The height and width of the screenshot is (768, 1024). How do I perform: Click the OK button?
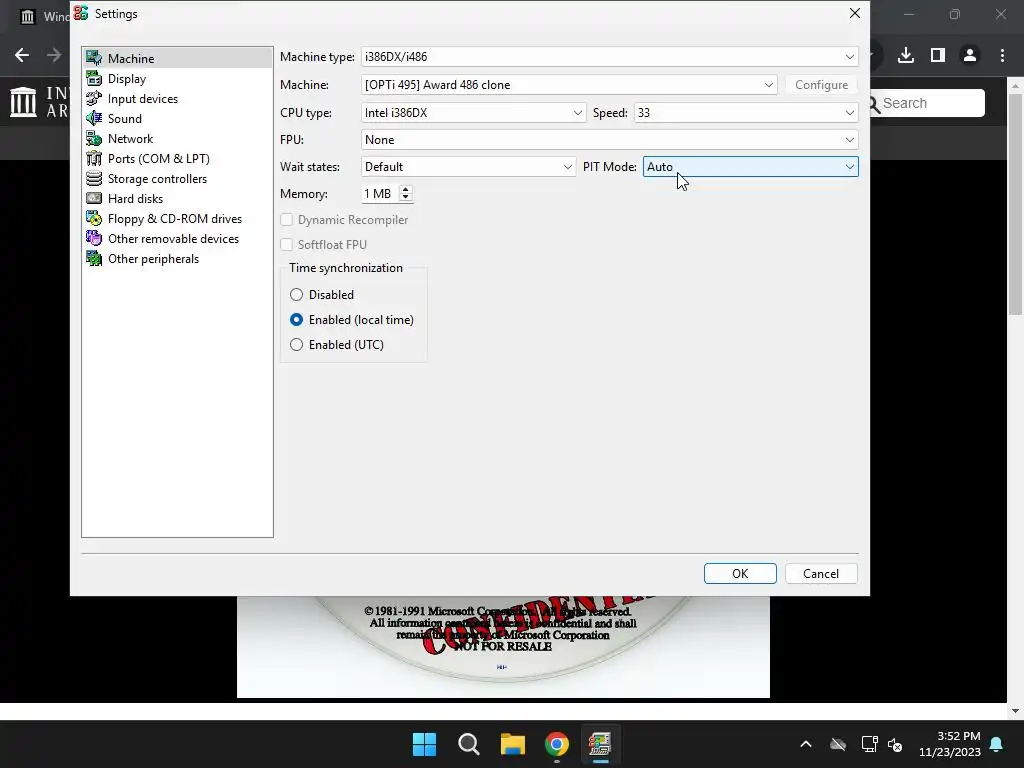tap(740, 573)
